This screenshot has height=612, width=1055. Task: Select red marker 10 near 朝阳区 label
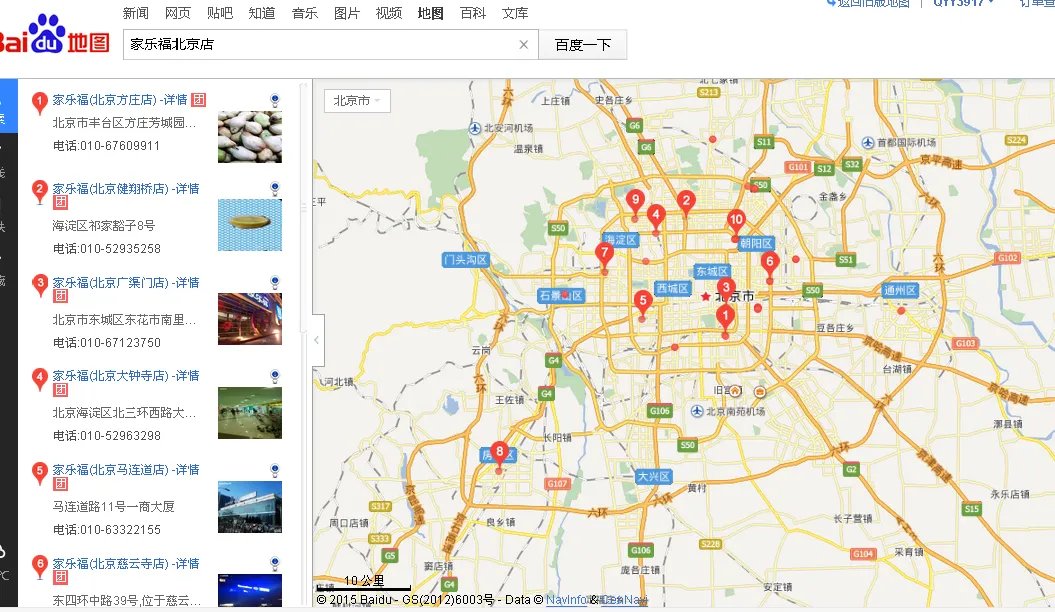[x=738, y=217]
